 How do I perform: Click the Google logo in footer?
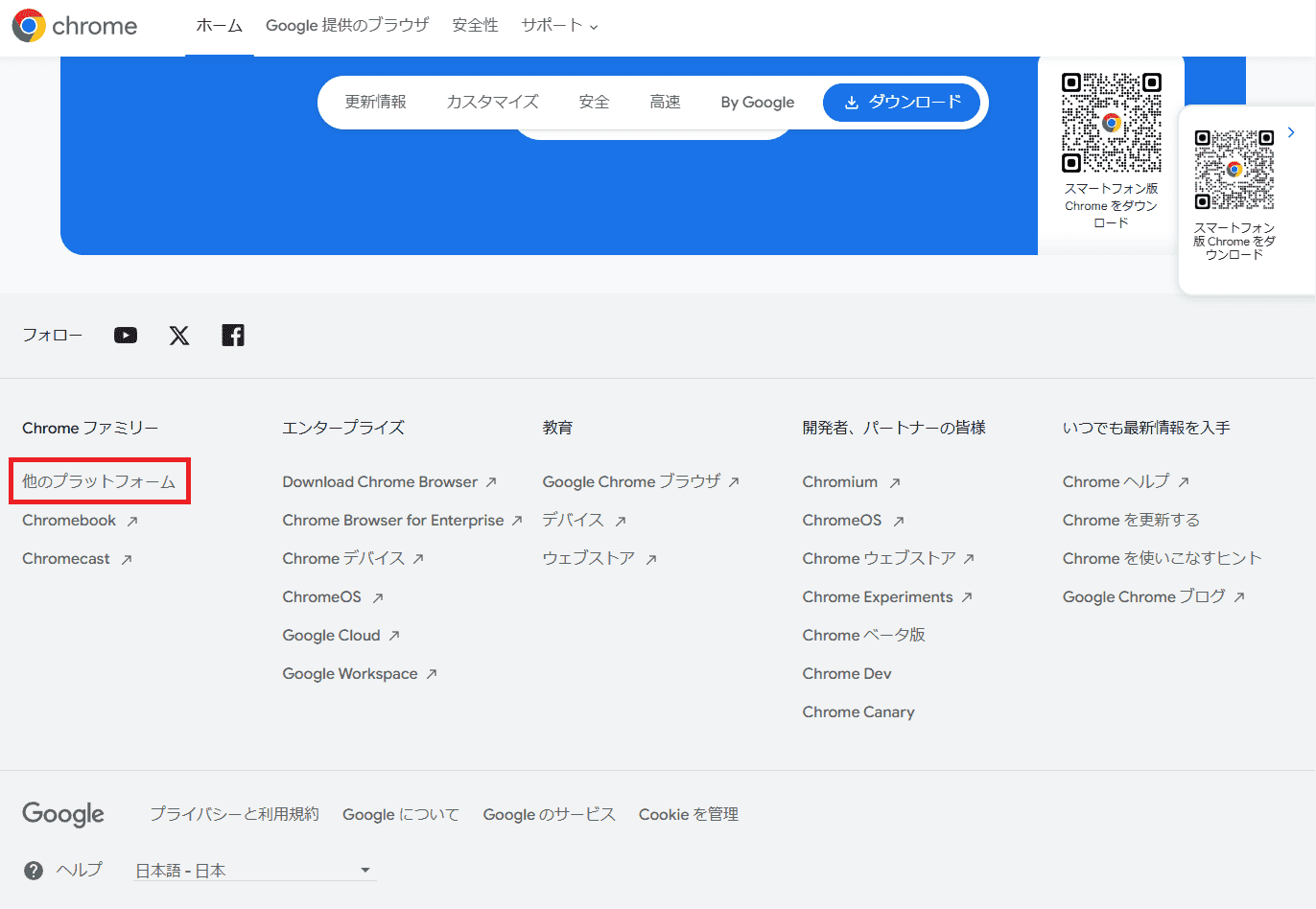pyautogui.click(x=63, y=814)
